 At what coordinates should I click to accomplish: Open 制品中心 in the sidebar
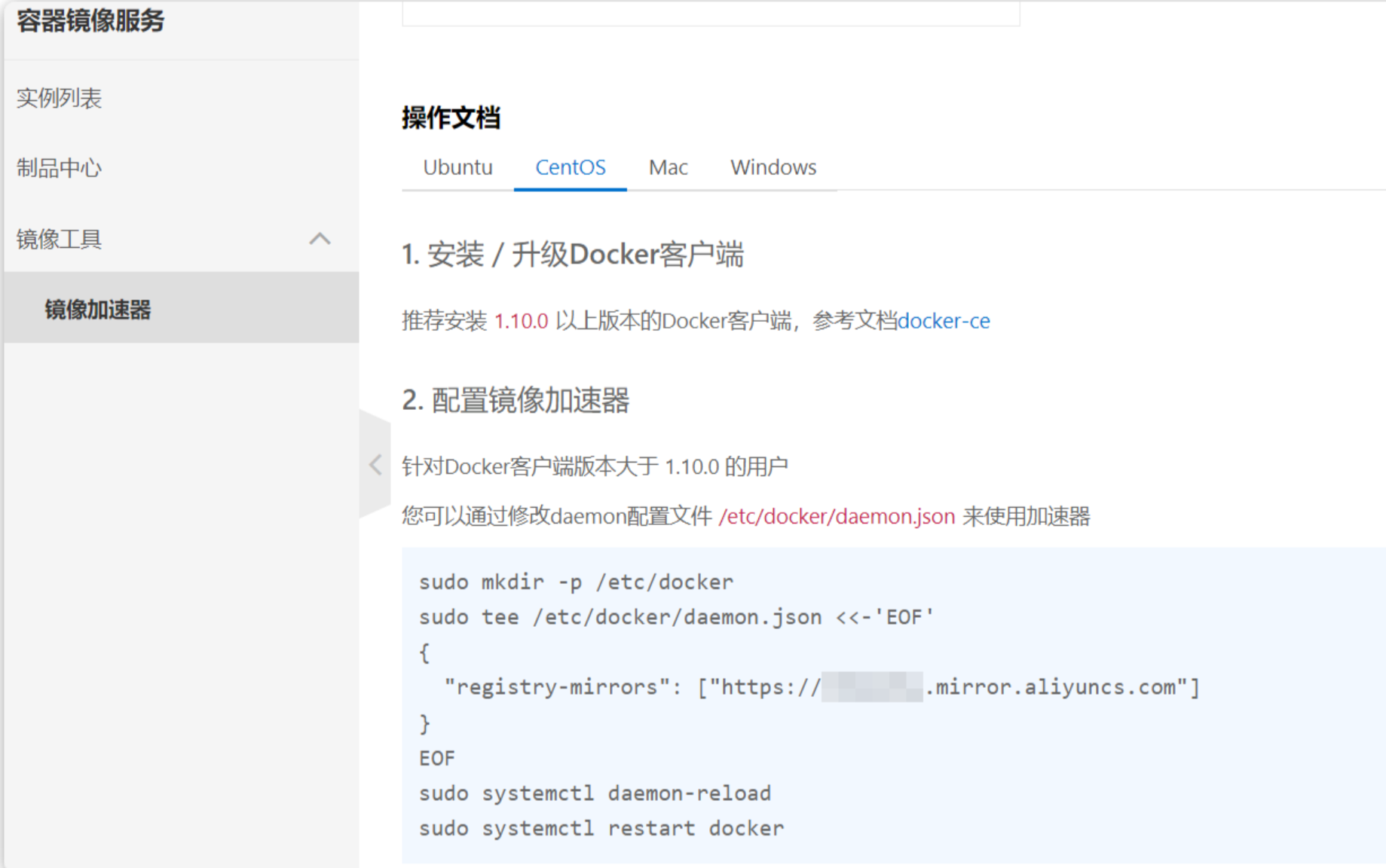coord(59,168)
